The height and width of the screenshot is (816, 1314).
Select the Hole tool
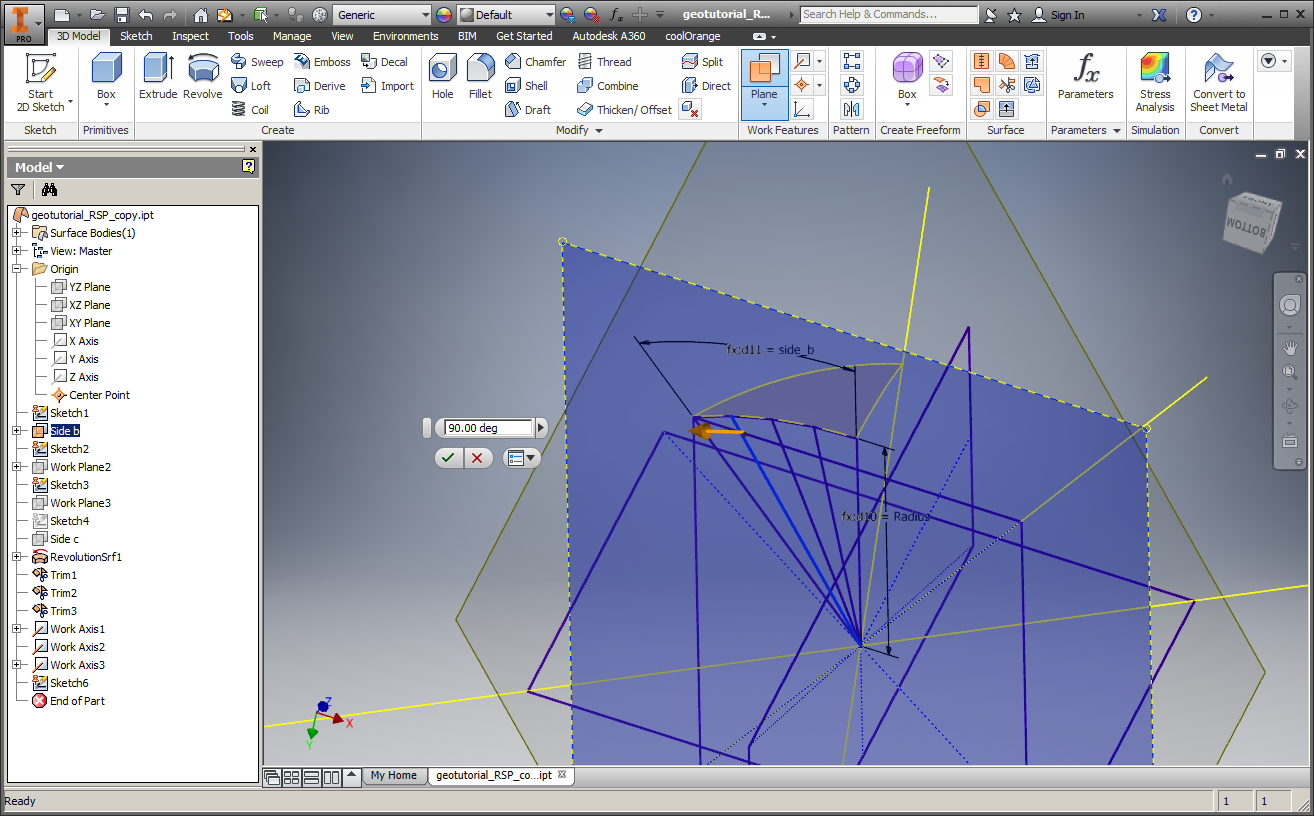(x=443, y=77)
